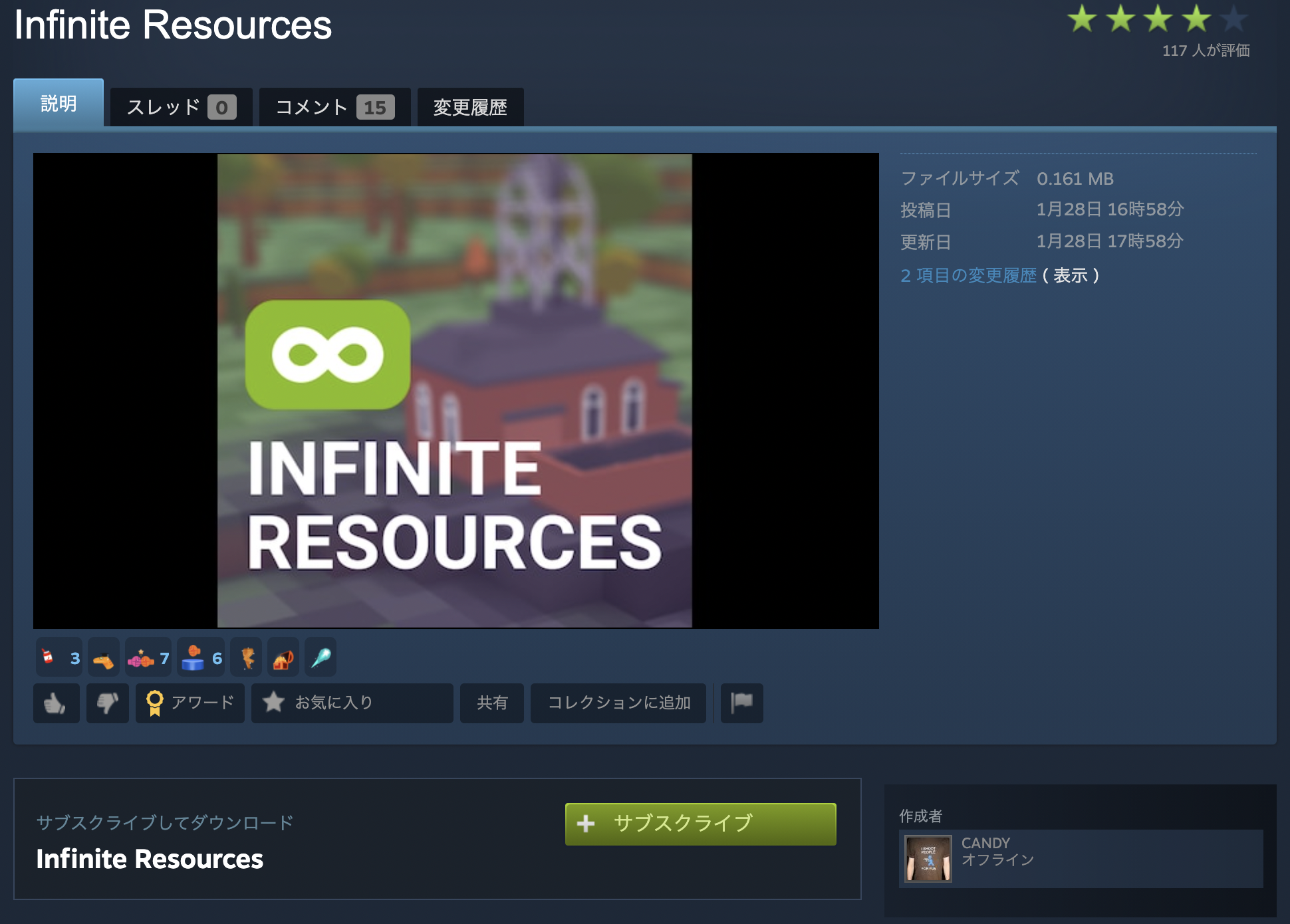Click the オフライン status text
This screenshot has height=924, width=1290.
(997, 860)
